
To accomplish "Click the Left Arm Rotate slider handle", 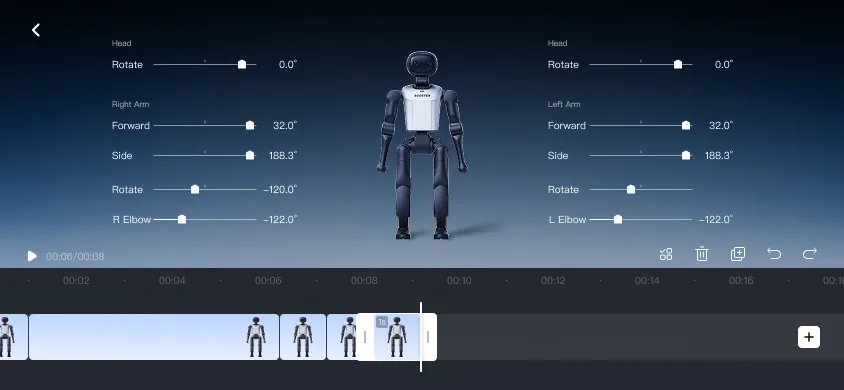I will click(631, 189).
